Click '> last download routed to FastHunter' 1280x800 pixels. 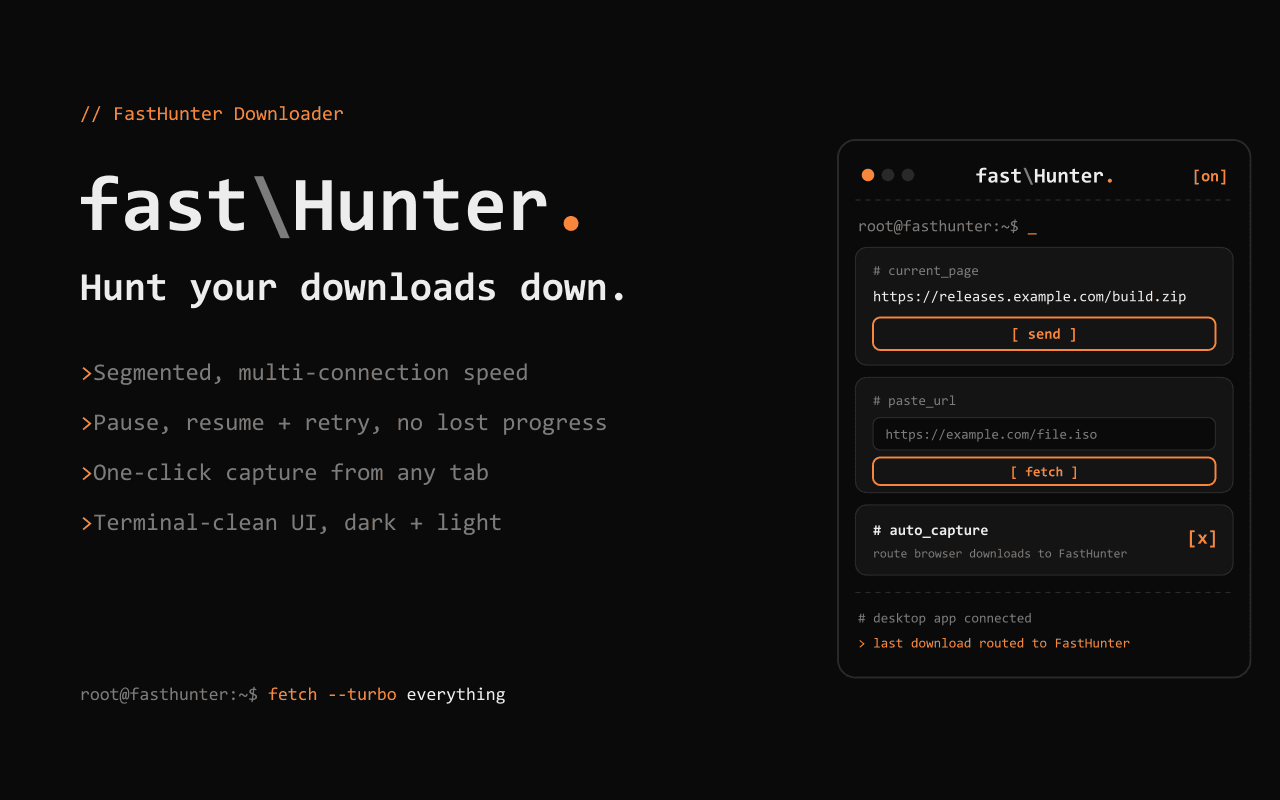coord(994,643)
